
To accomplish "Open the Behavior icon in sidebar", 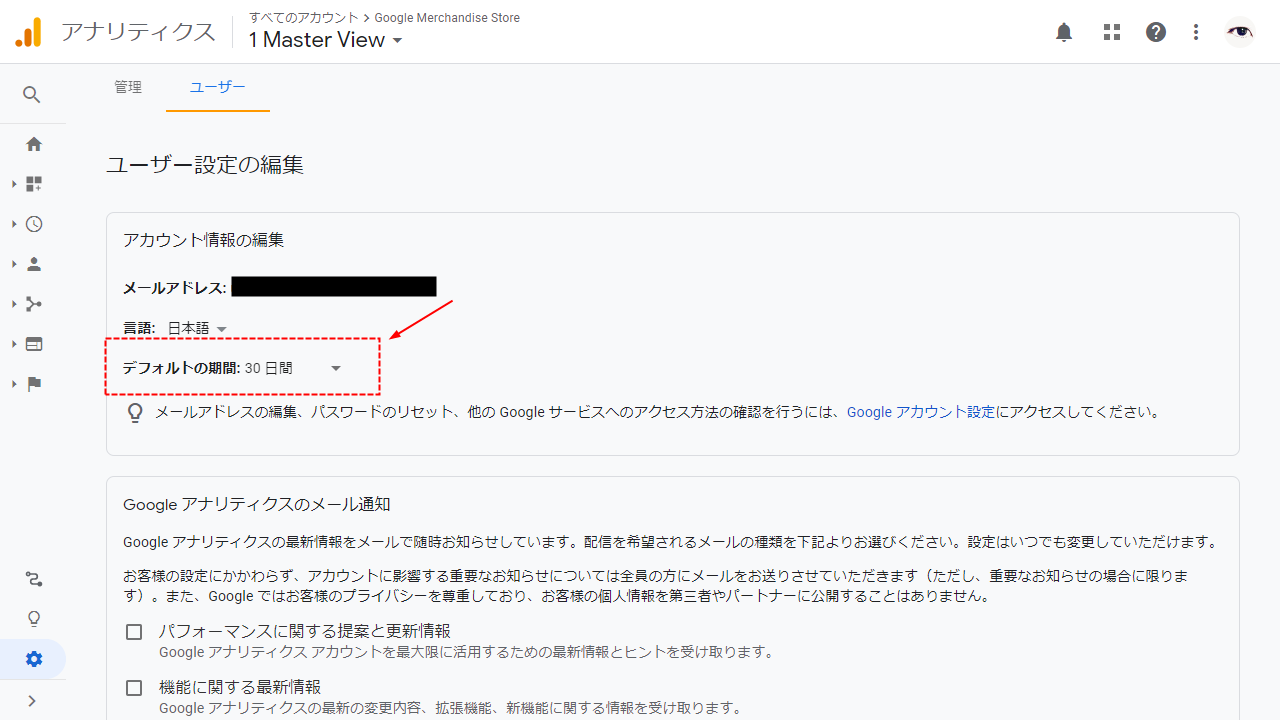I will tap(34, 344).
